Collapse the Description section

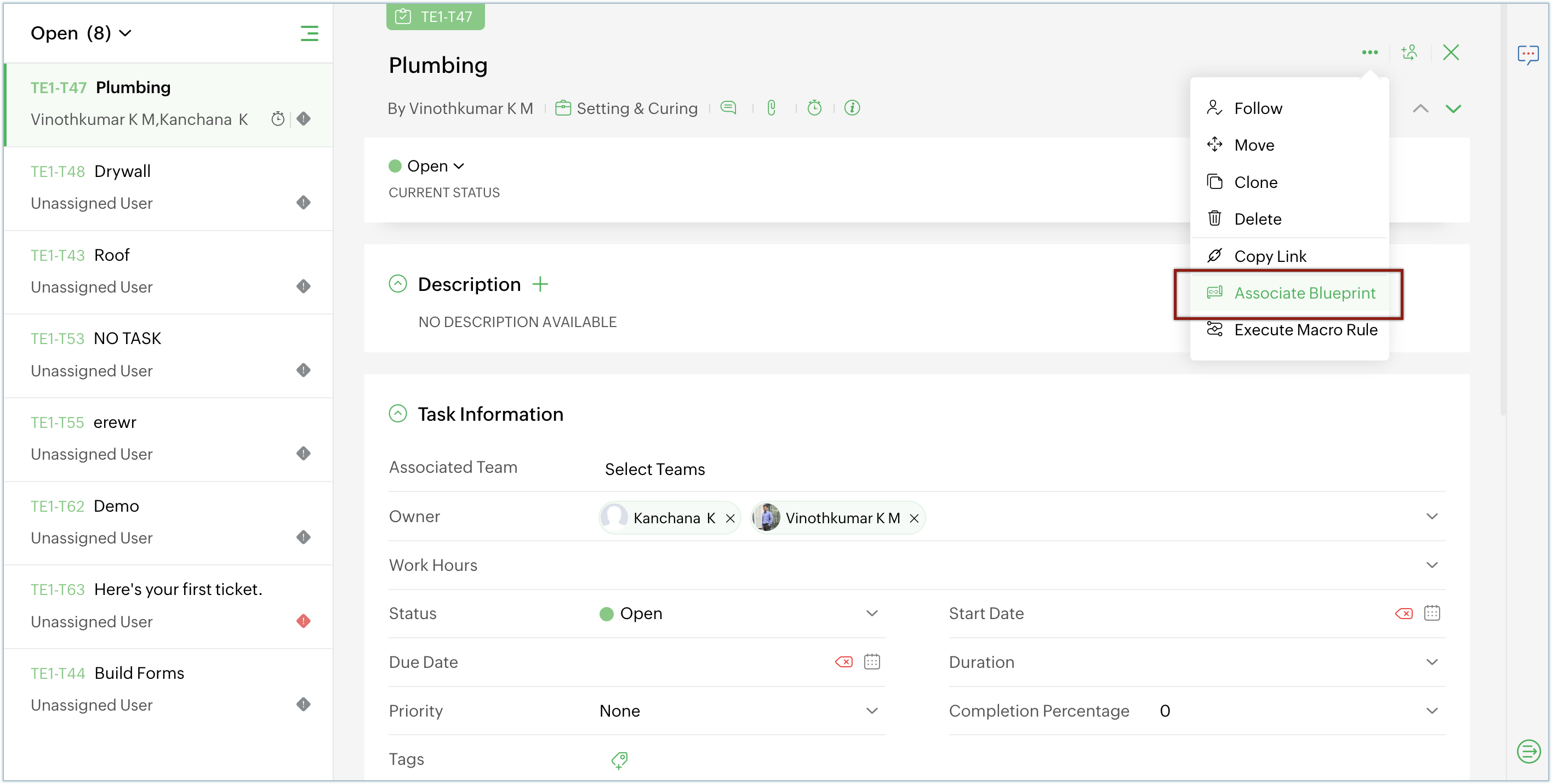click(398, 284)
